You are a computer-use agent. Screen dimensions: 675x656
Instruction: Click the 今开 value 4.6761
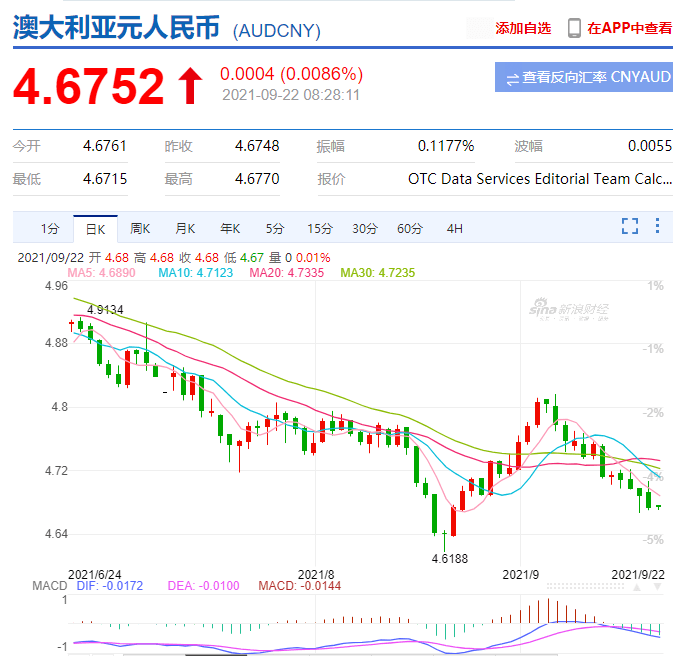105,146
